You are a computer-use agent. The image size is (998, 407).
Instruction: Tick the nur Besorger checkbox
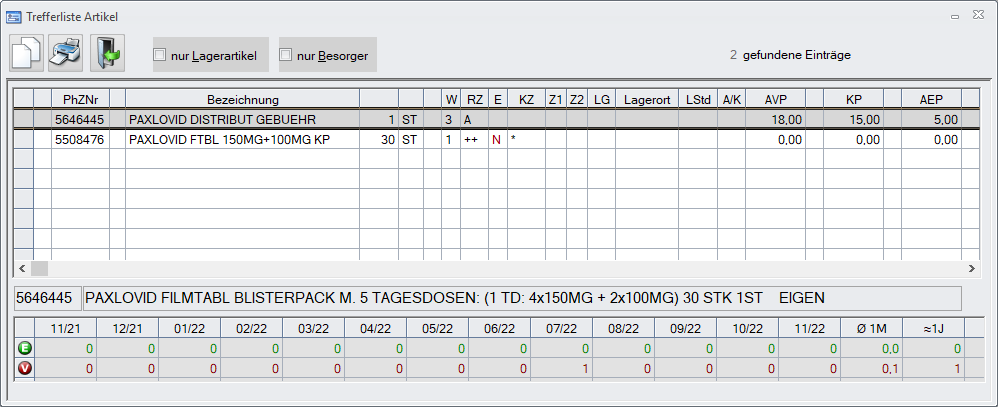(x=286, y=56)
